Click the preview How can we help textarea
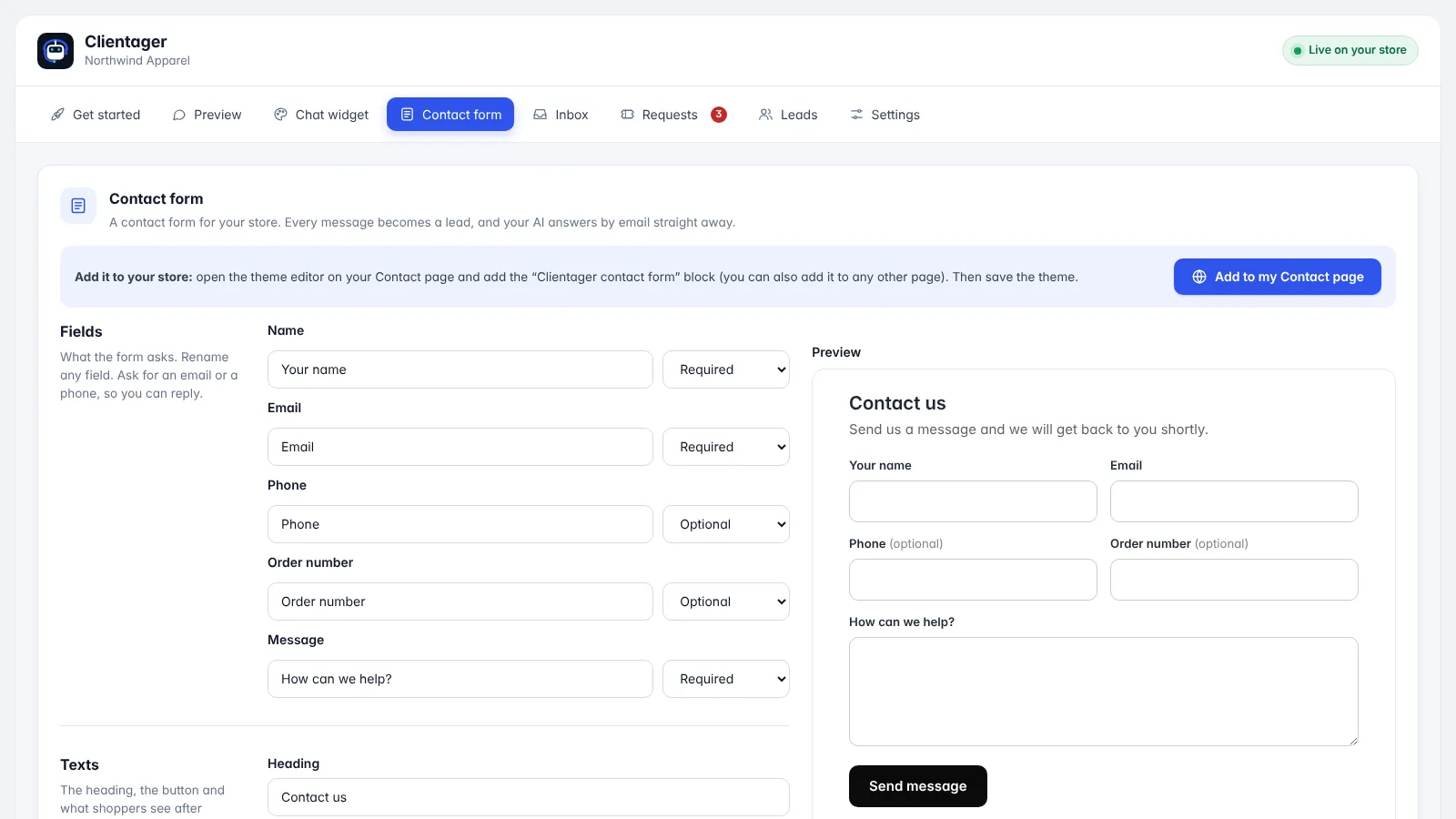 click(1104, 692)
